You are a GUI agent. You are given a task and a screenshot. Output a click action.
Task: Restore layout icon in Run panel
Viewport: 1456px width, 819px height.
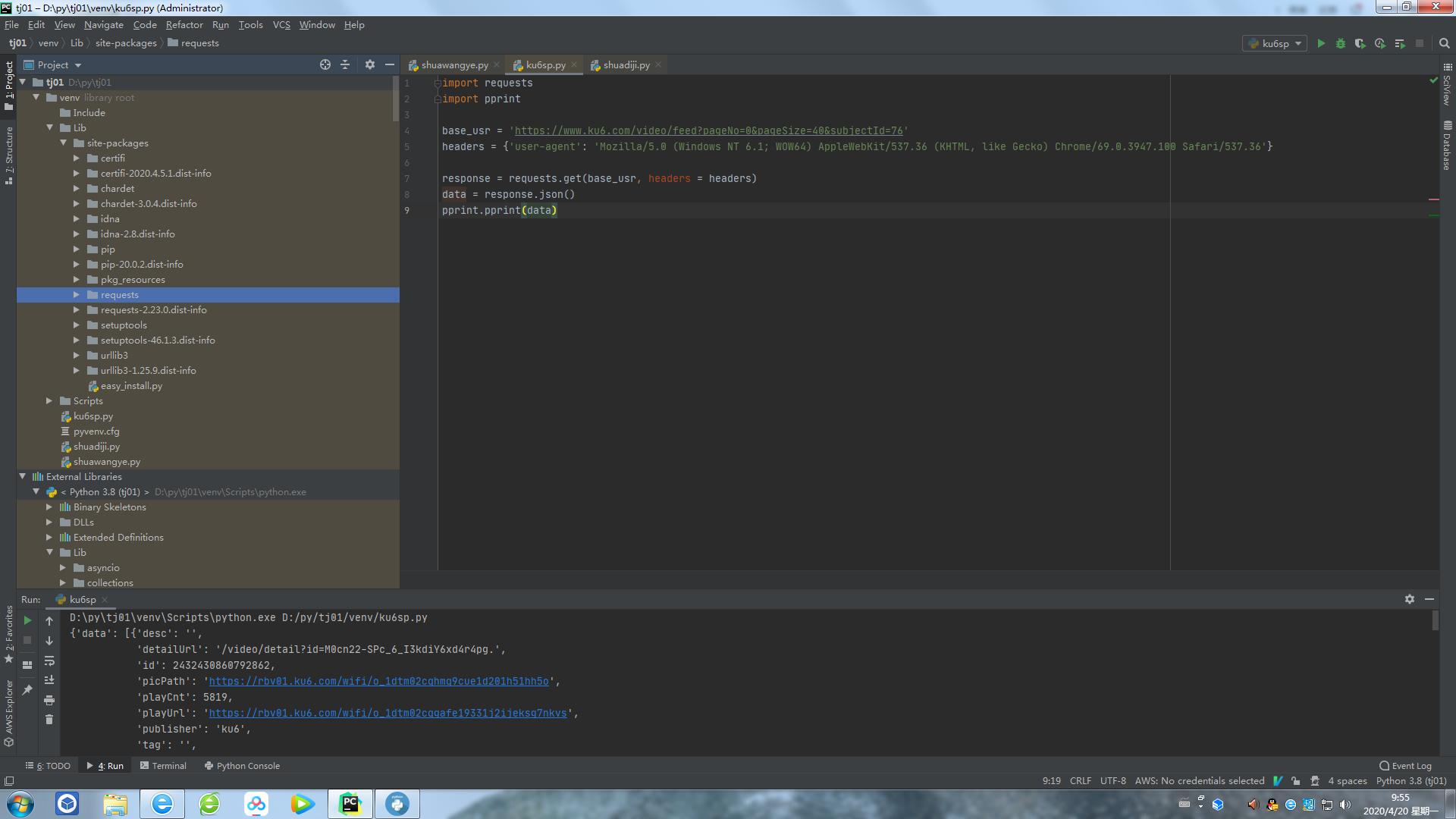pyautogui.click(x=27, y=665)
